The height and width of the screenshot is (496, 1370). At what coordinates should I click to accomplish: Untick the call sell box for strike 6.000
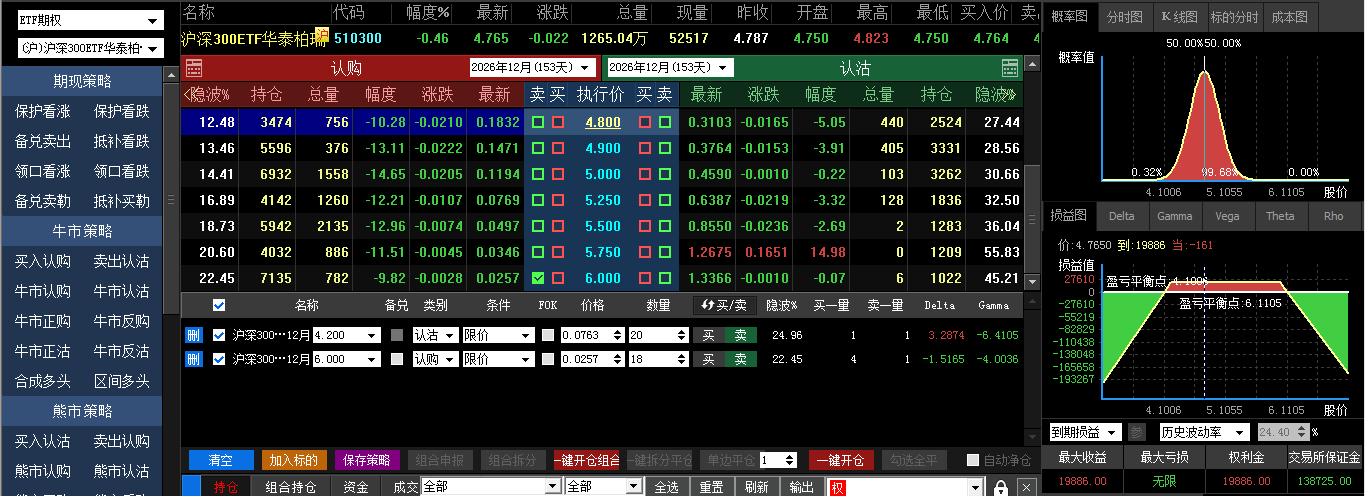[x=538, y=278]
